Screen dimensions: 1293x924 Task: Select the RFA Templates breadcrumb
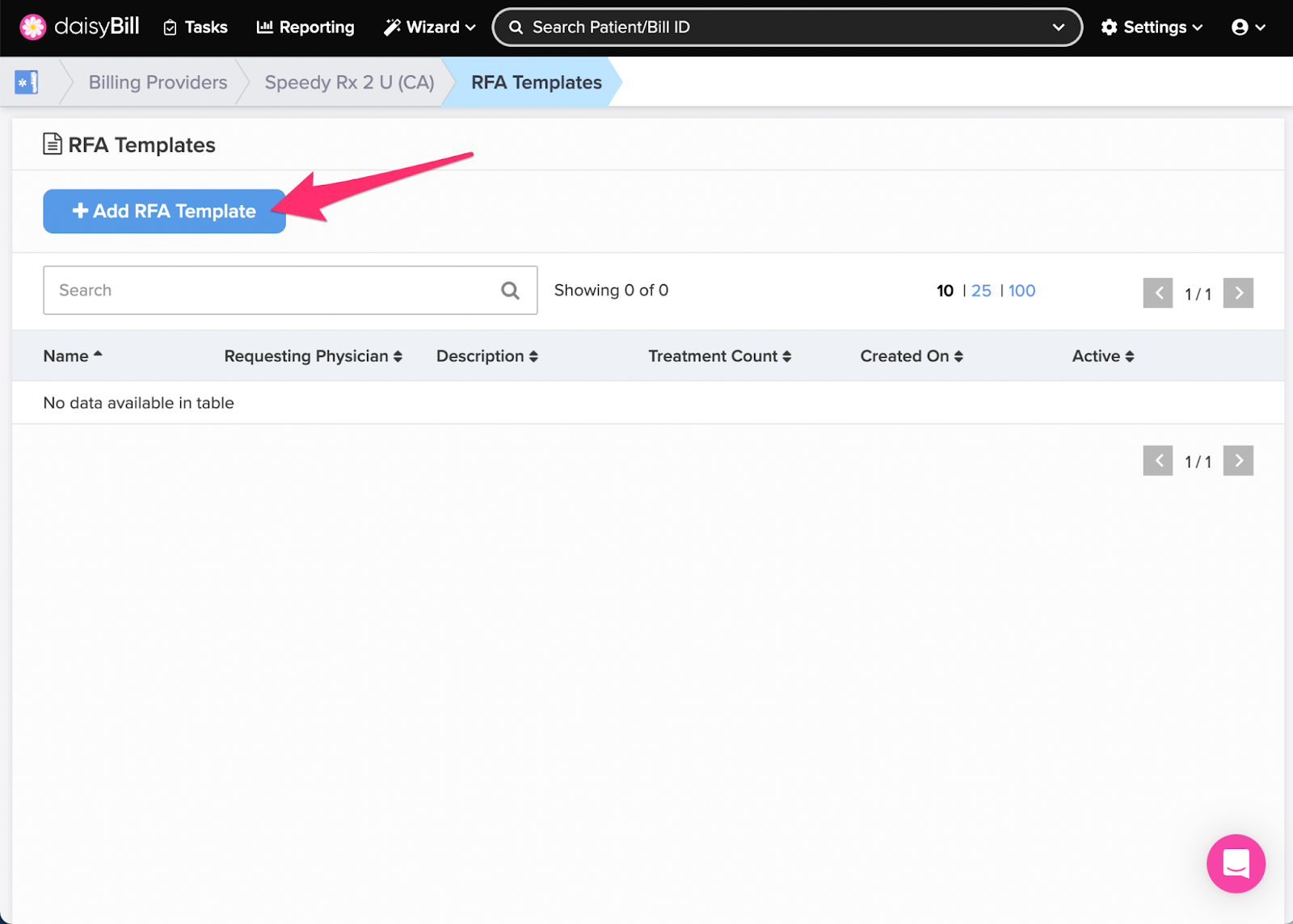click(537, 82)
